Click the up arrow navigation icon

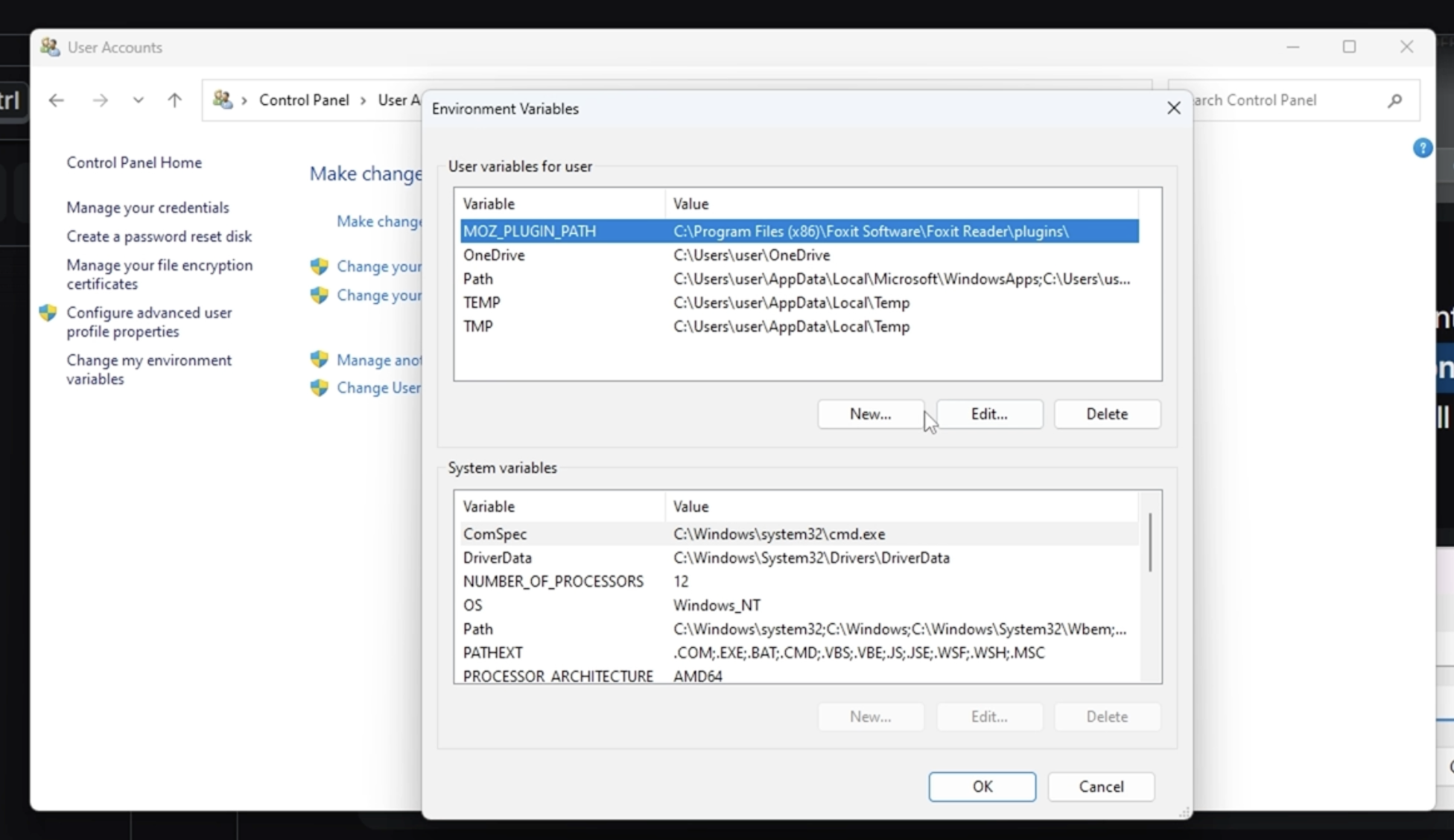tap(174, 101)
